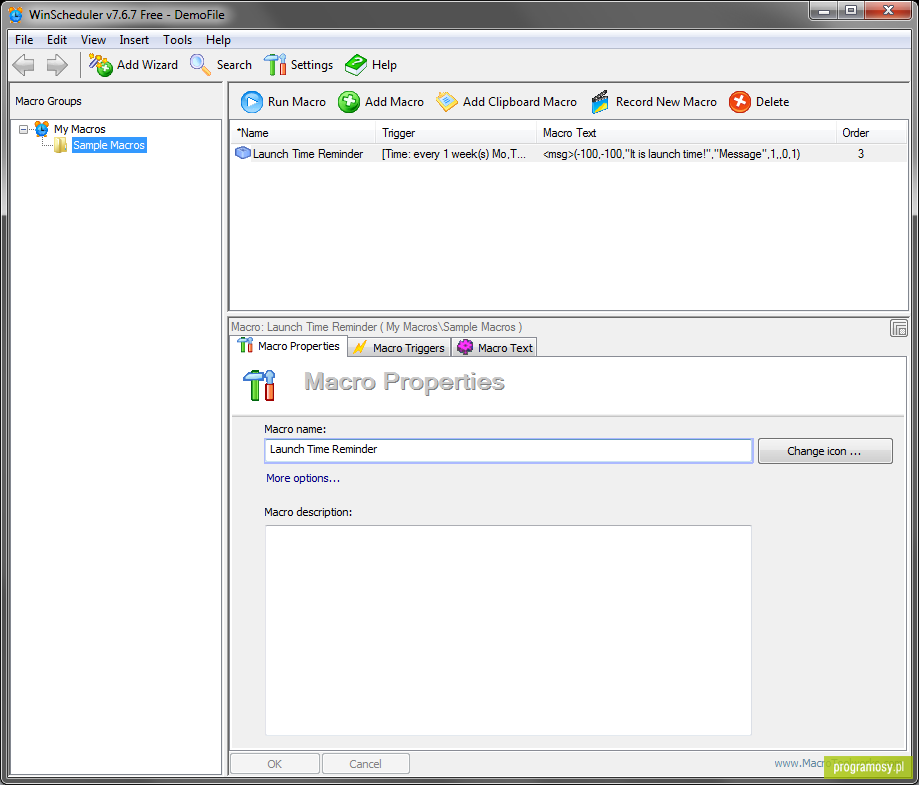Switch to the Macro Properties tab

tap(290, 346)
